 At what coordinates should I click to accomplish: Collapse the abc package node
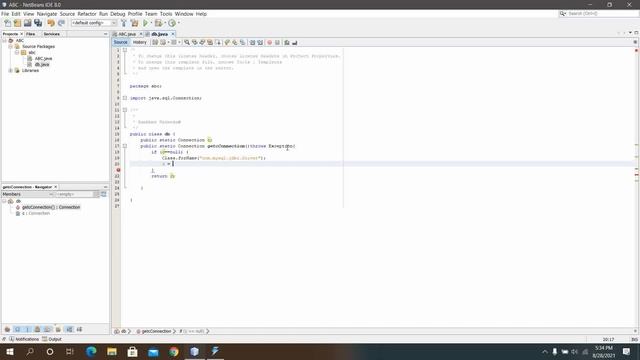click(x=17, y=53)
